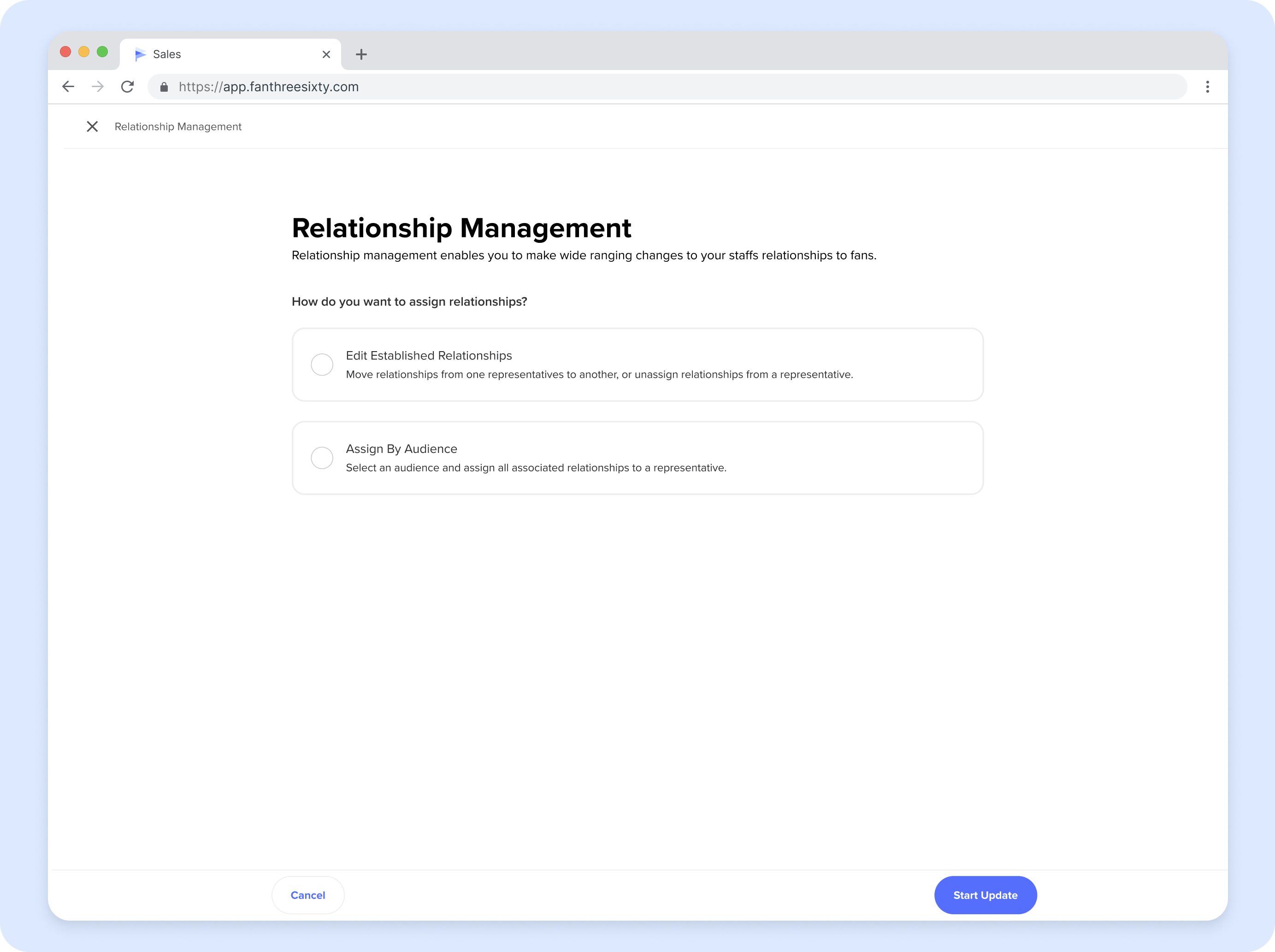Image resolution: width=1275 pixels, height=952 pixels.
Task: Click the 'How do you want to assign relationships?' question
Action: tap(409, 301)
